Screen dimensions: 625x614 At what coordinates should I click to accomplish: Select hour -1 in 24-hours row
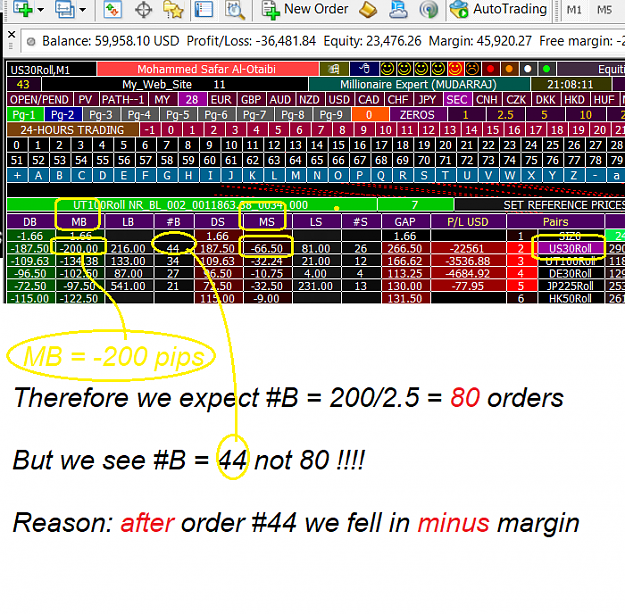tap(149, 130)
